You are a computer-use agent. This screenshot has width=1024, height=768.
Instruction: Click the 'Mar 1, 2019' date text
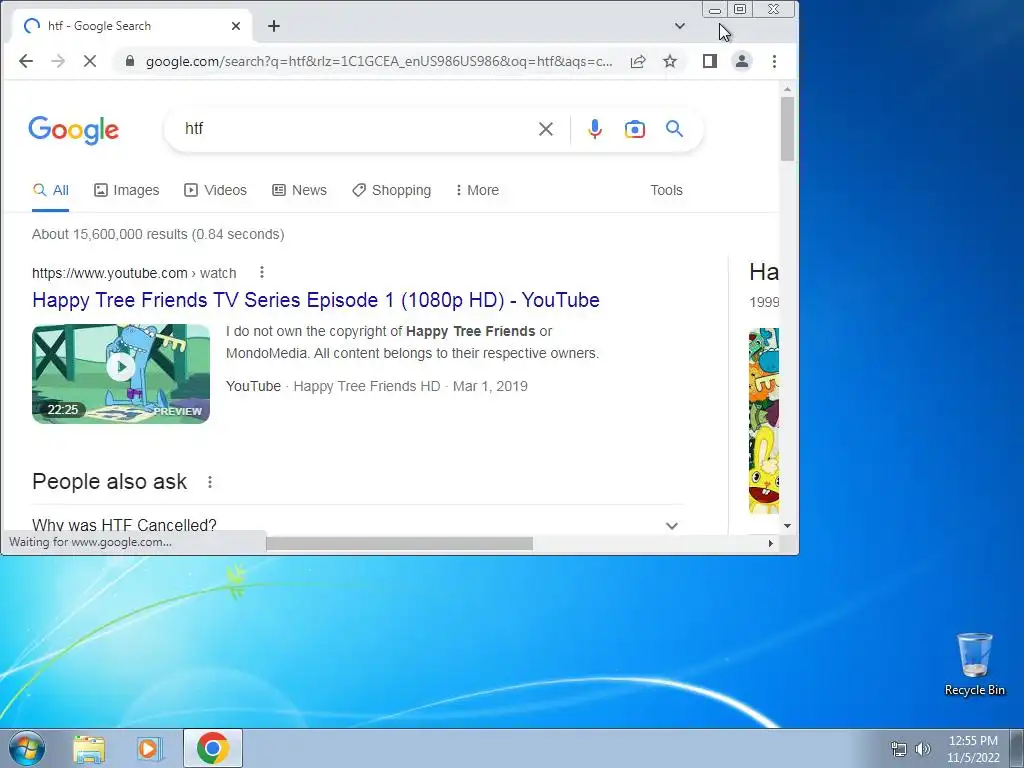coord(490,386)
